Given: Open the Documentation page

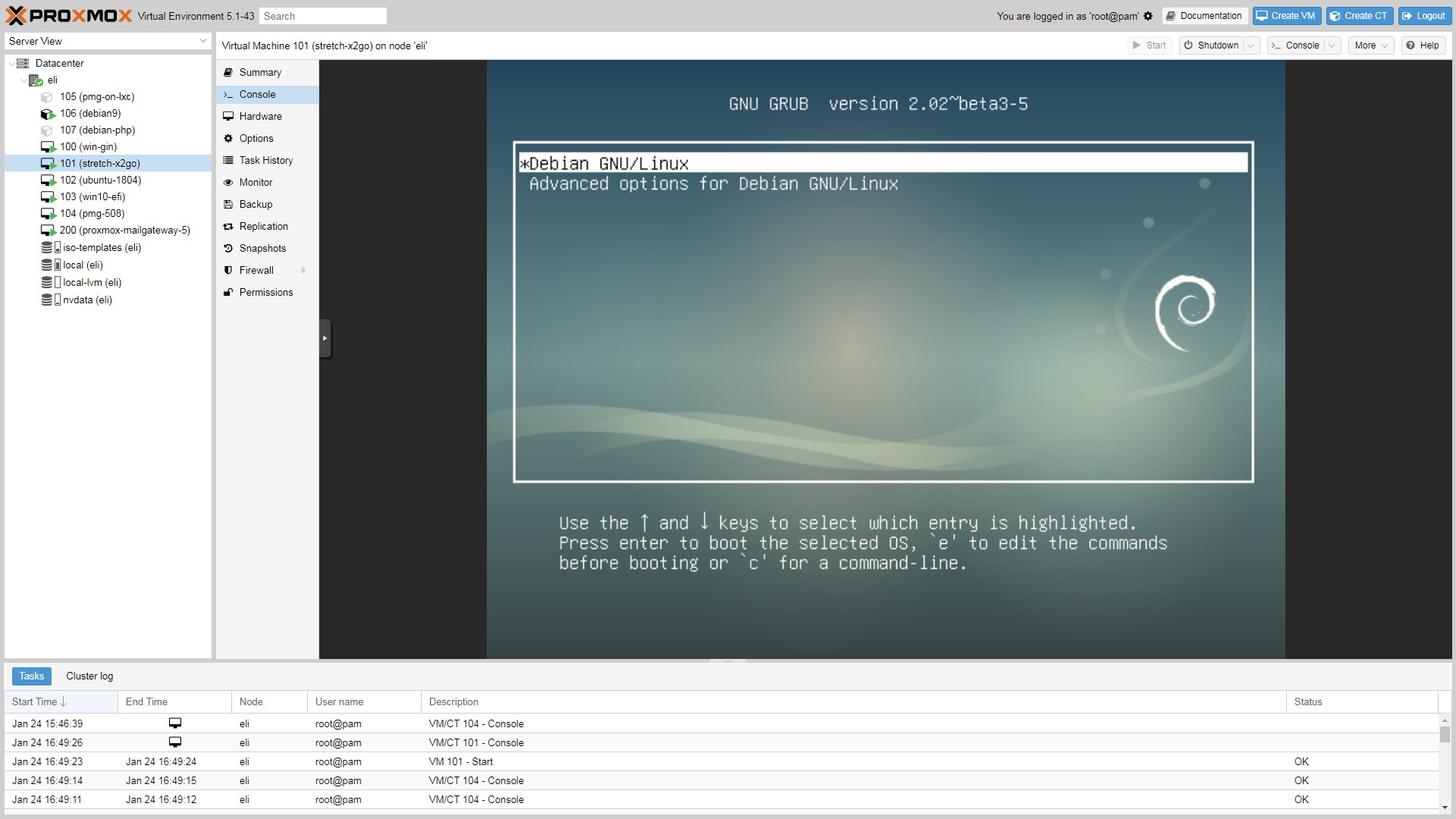Looking at the screenshot, I should click(1204, 15).
